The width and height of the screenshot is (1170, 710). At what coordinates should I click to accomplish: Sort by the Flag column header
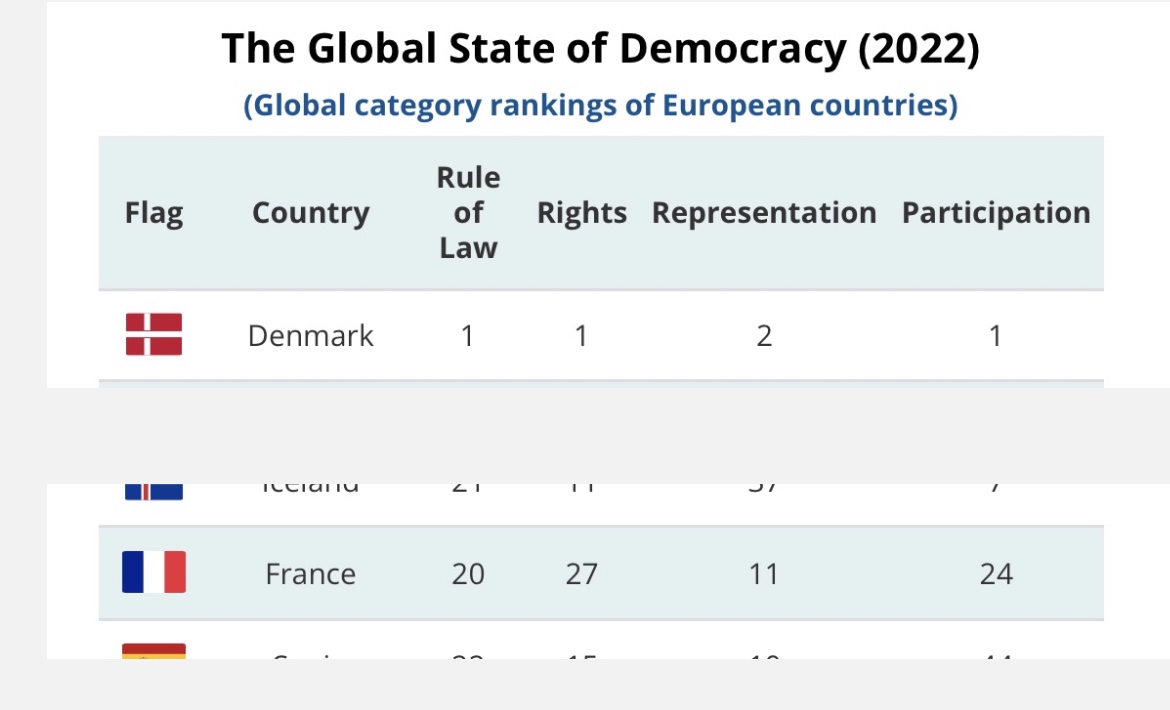(154, 213)
